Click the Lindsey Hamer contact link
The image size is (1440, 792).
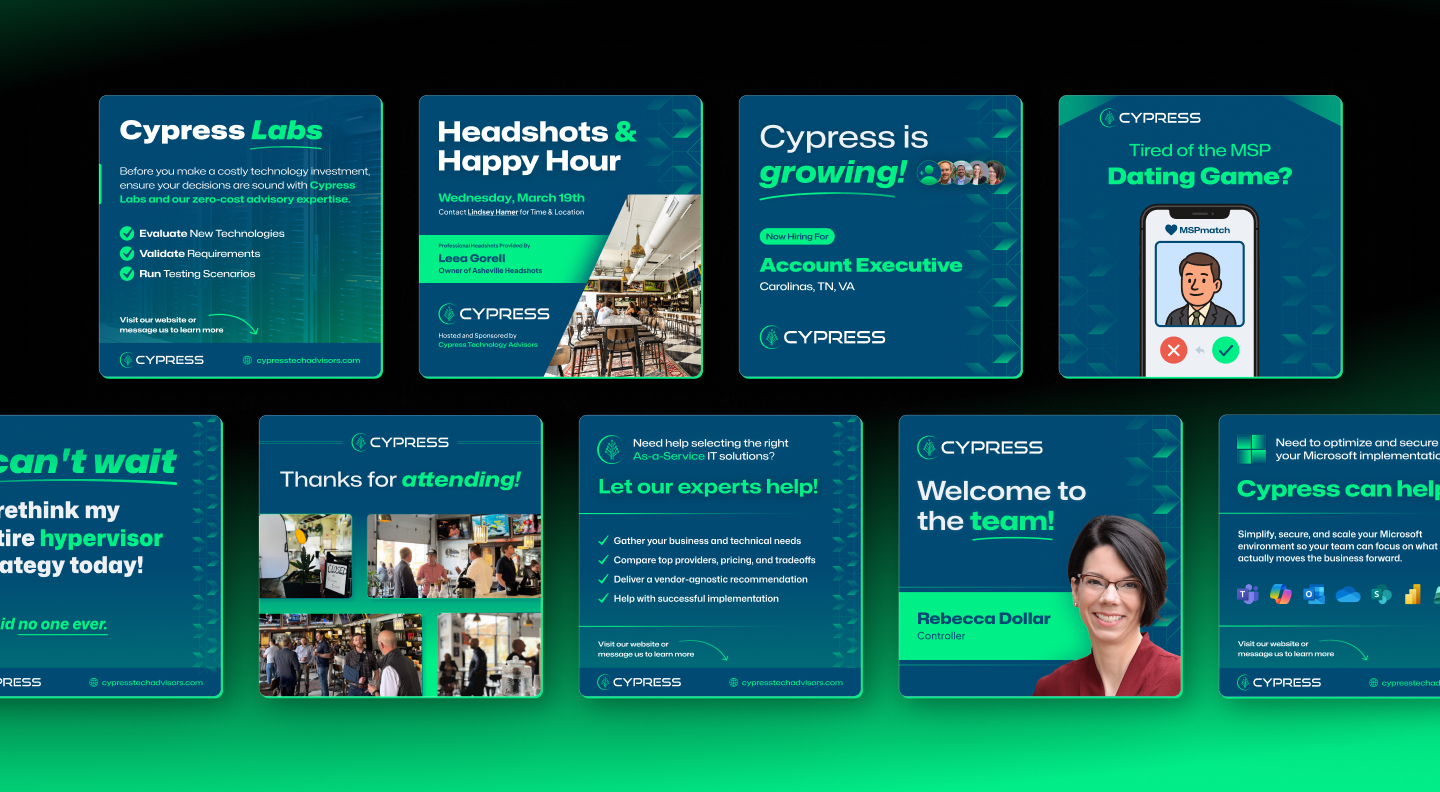coord(493,212)
